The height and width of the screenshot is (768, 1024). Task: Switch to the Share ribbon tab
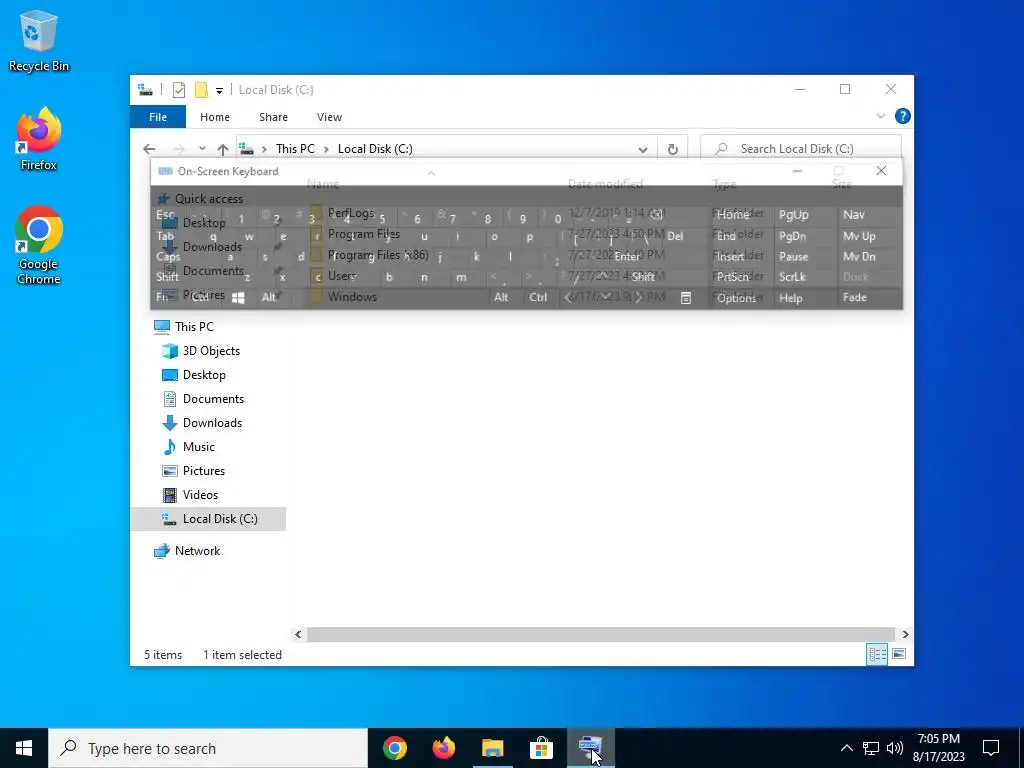(273, 117)
